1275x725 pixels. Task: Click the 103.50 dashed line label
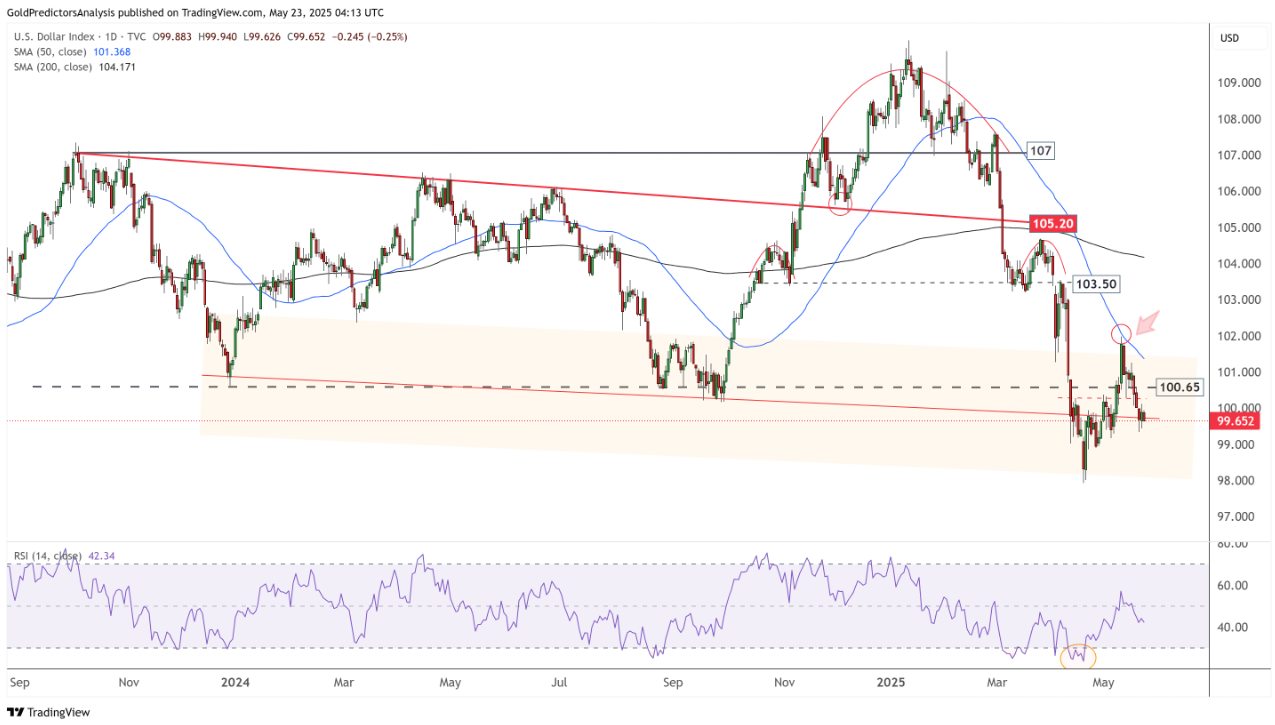click(1094, 284)
